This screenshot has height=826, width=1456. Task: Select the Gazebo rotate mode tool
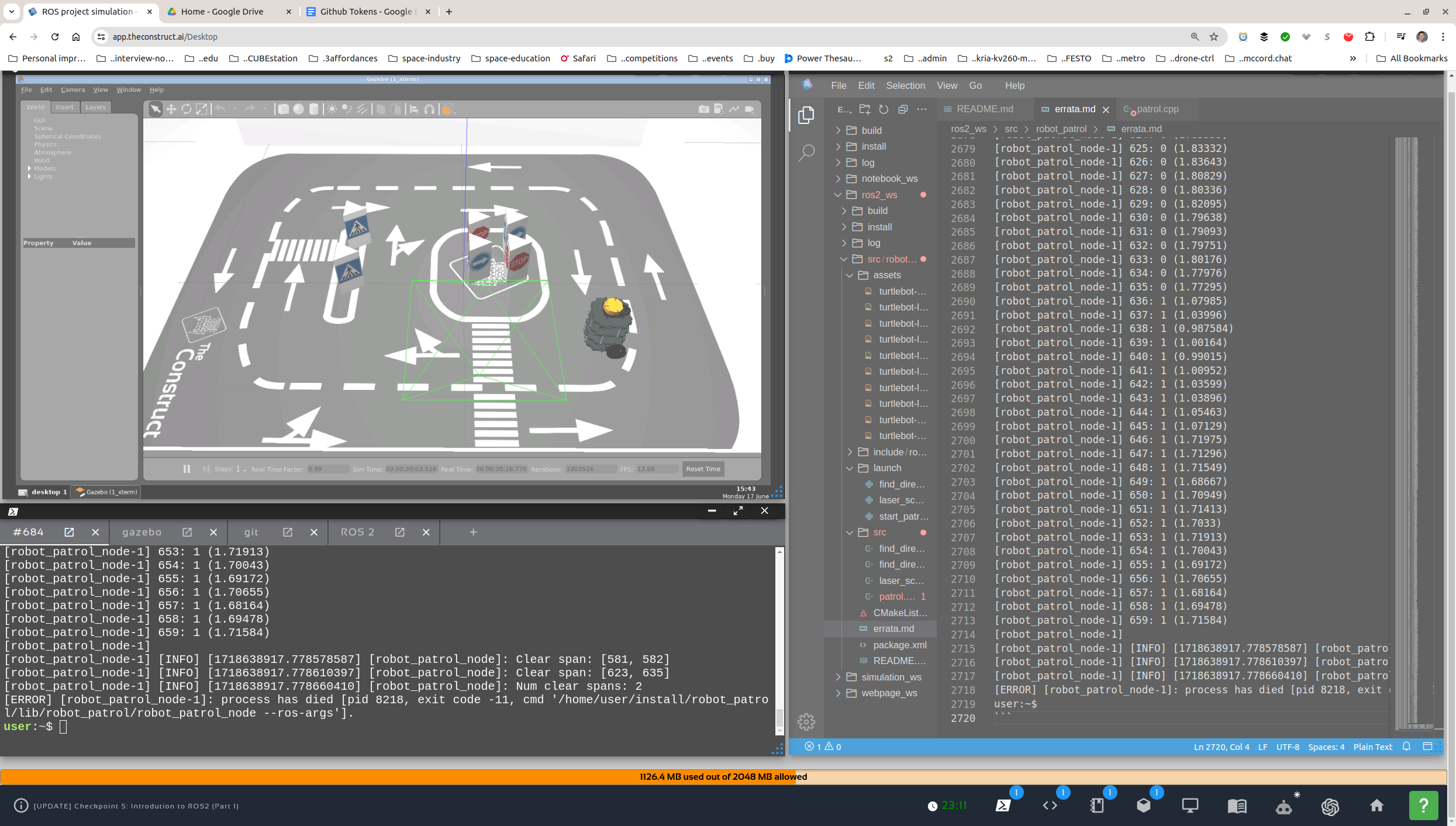click(x=186, y=109)
